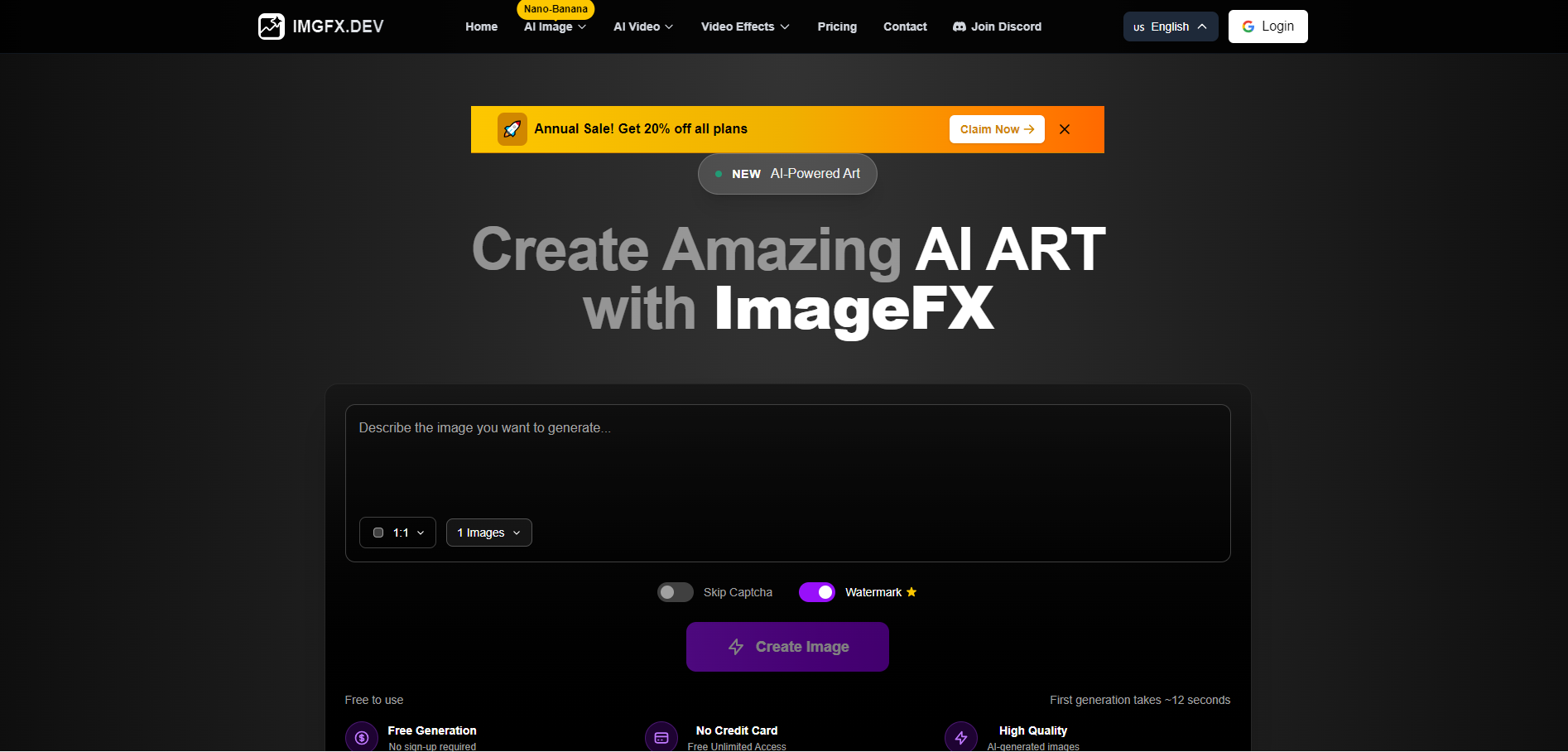
Task: Select Home in the navigation bar
Action: point(481,27)
